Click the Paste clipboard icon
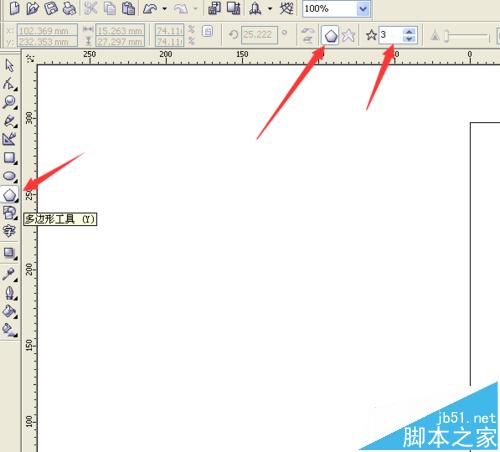The height and width of the screenshot is (452, 500). click(128, 8)
